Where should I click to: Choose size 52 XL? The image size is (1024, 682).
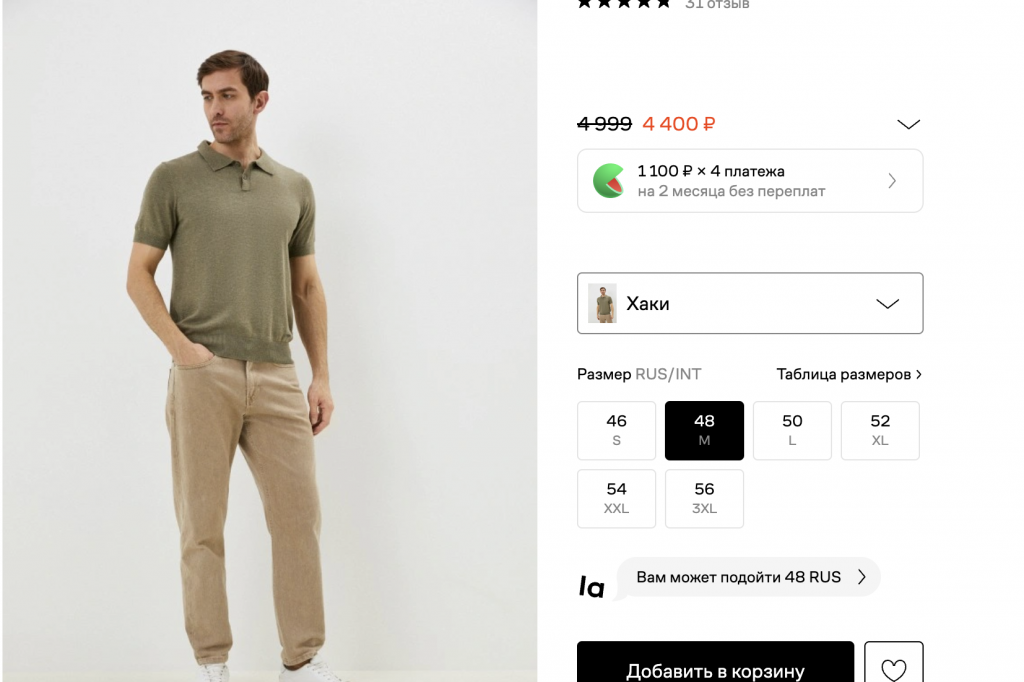click(880, 430)
